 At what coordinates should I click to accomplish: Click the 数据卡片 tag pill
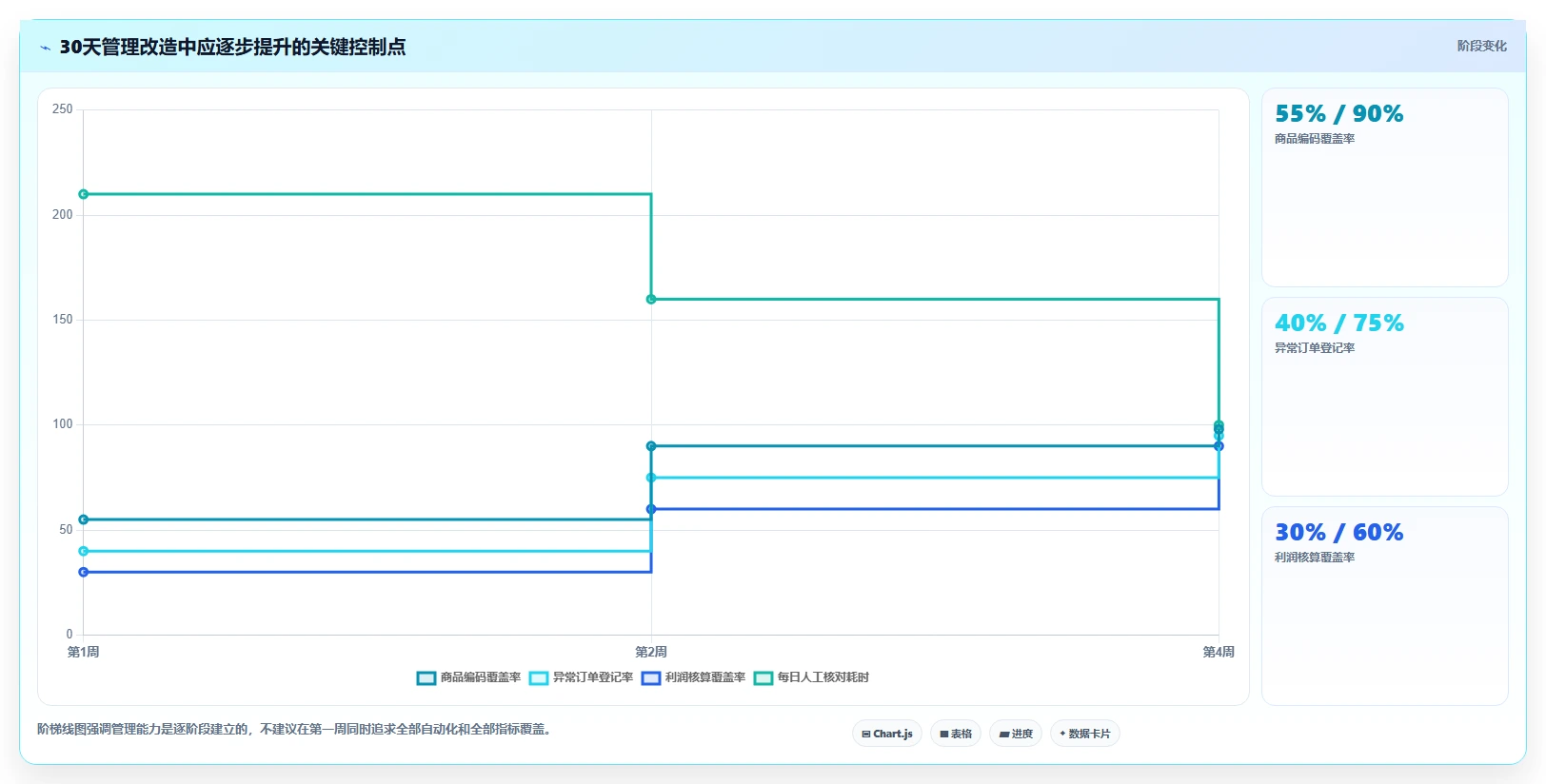[x=1085, y=734]
